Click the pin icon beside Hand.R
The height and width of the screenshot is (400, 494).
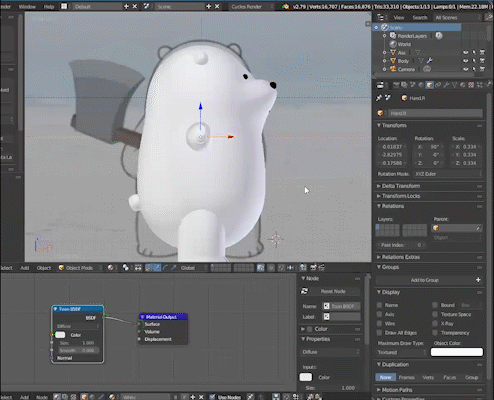pyautogui.click(x=379, y=98)
